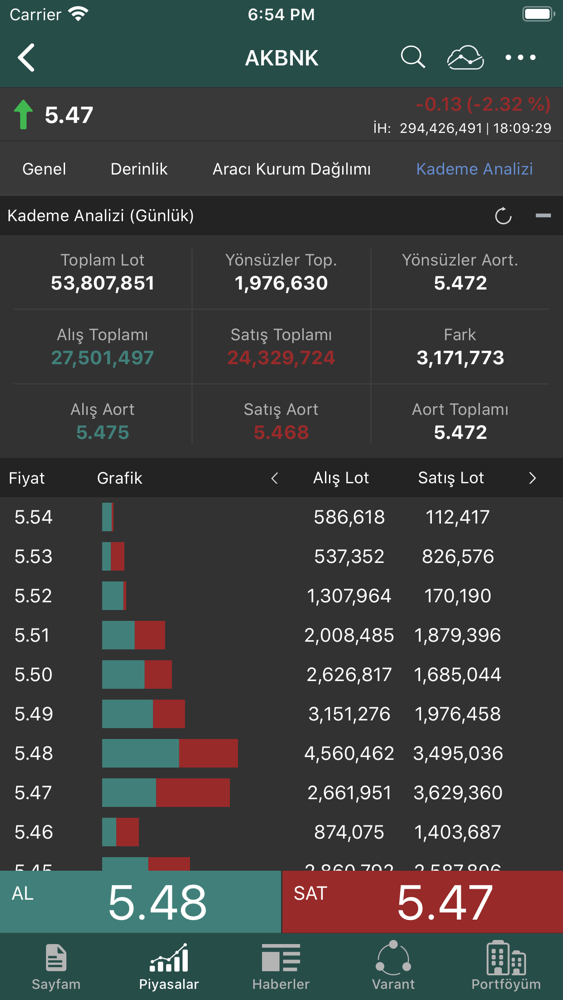Select the 5.51 price row

tap(281, 635)
